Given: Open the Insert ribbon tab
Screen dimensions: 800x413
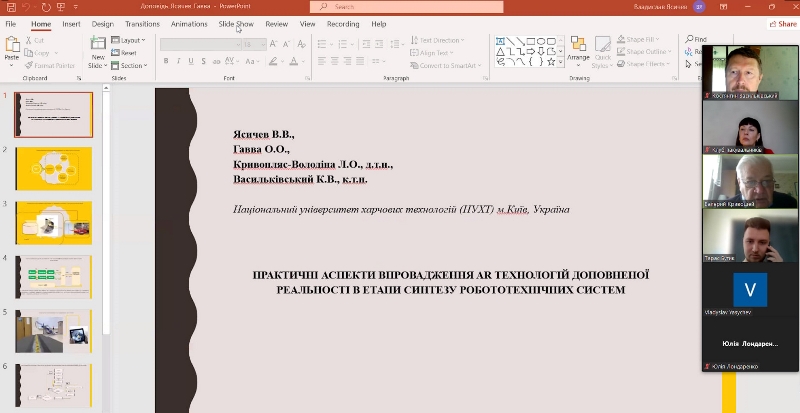Looking at the screenshot, I should pos(71,23).
